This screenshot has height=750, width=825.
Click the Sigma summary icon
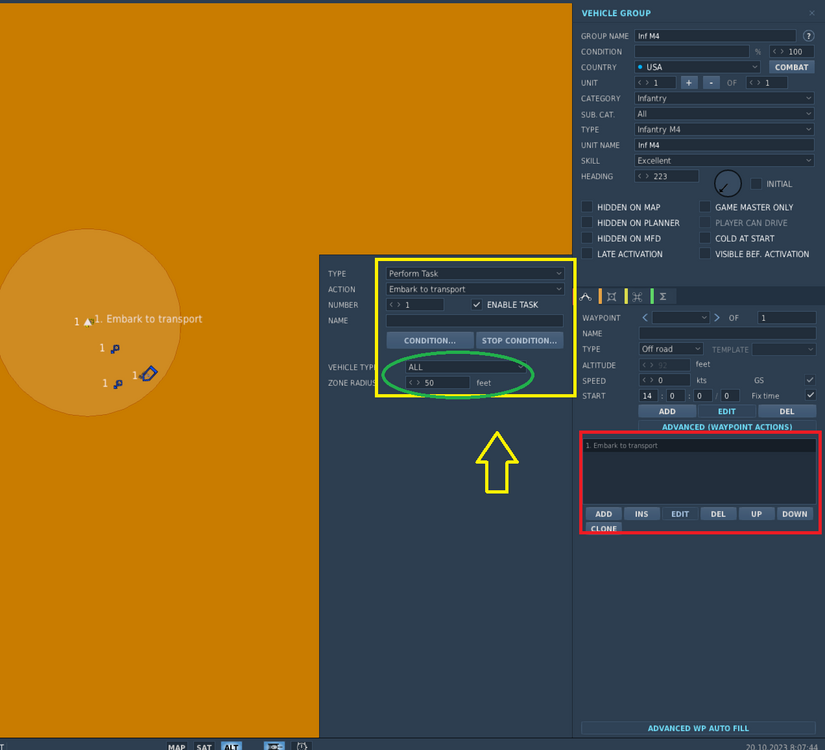point(661,296)
